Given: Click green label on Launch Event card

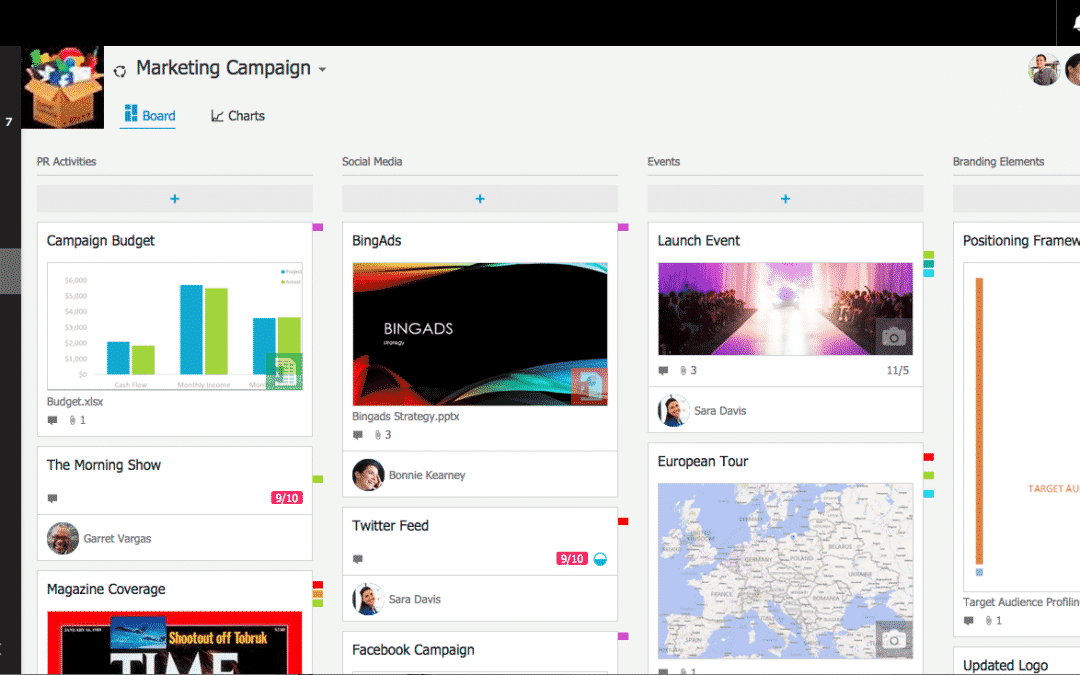Looking at the screenshot, I should point(928,255).
